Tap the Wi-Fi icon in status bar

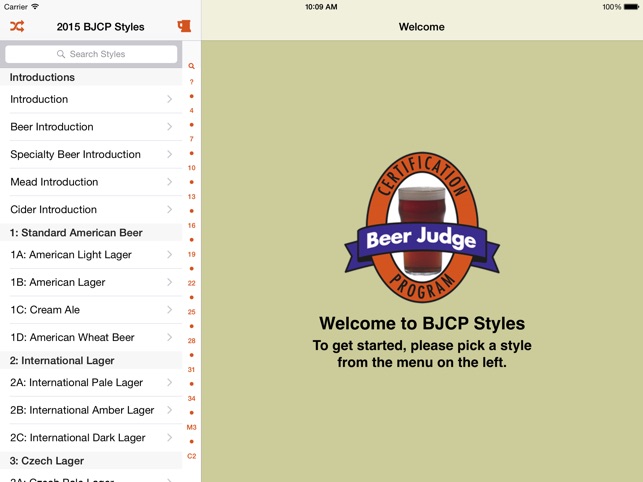(x=35, y=7)
